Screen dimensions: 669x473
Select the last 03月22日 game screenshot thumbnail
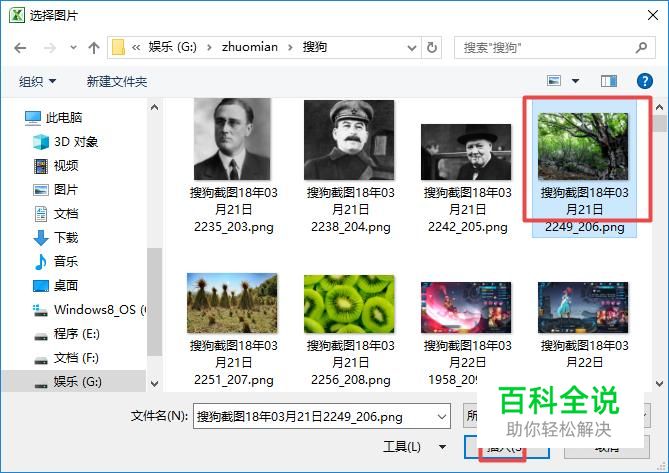[583, 308]
